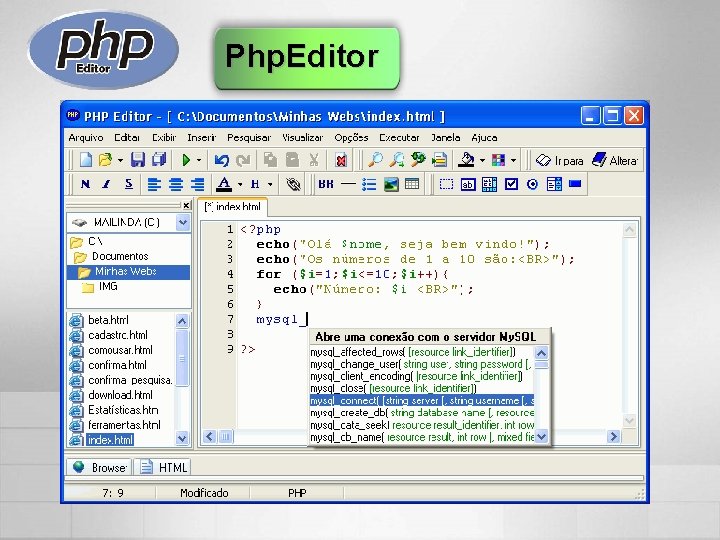Insert a form button with the blue rectangle icon
Image resolution: width=720 pixels, height=540 pixels.
point(575,184)
